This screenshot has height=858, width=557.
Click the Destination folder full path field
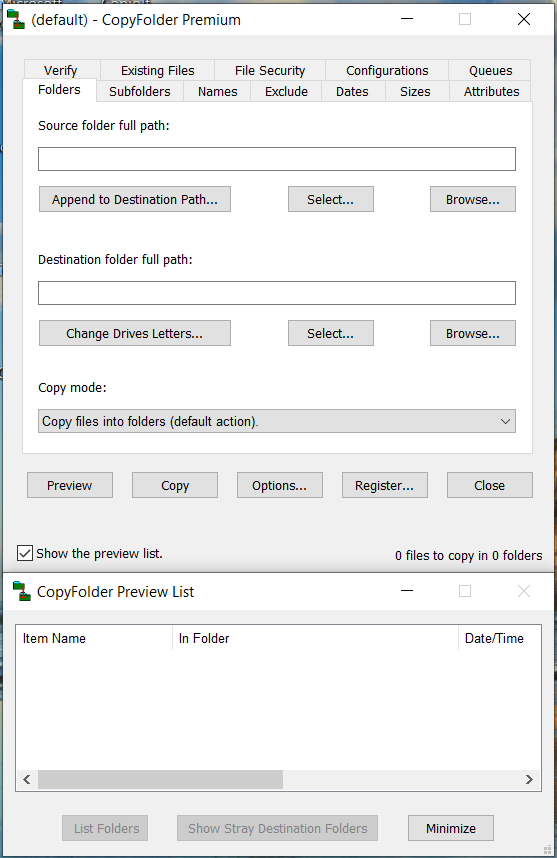(x=277, y=293)
